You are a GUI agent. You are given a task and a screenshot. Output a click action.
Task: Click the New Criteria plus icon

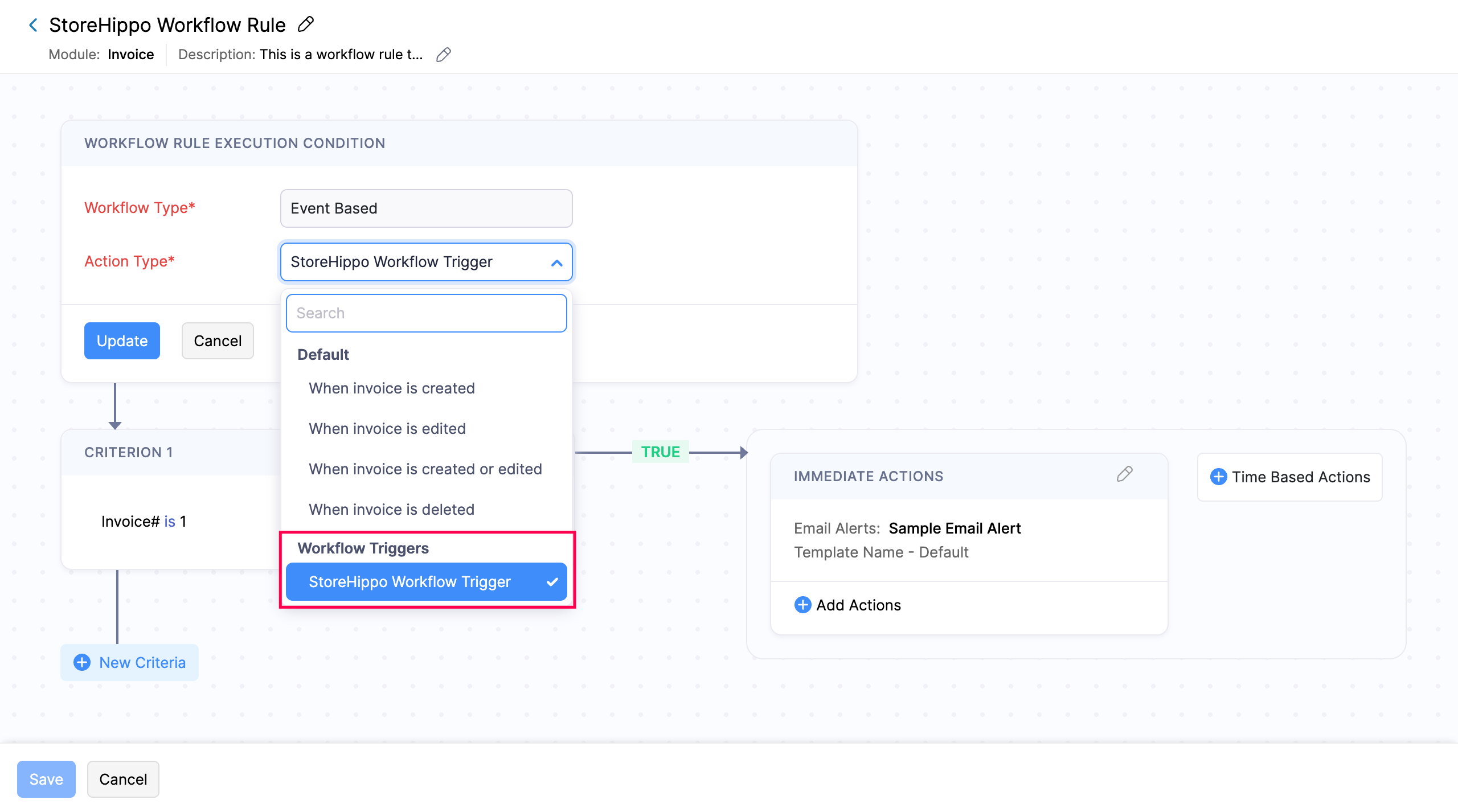click(x=81, y=662)
